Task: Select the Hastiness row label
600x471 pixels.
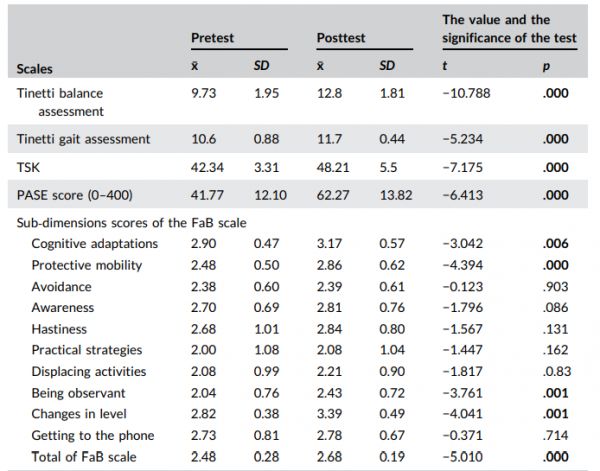Action: [59, 329]
